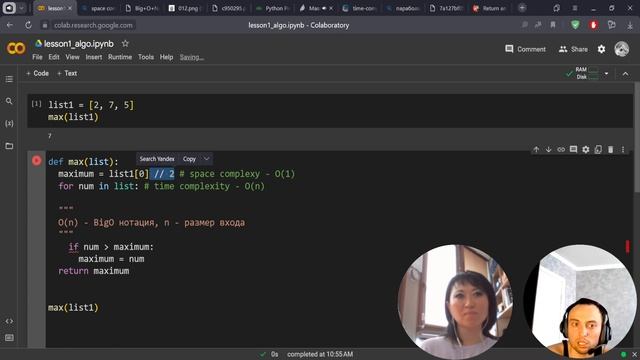This screenshot has width=640, height=360.
Task: Open Colab settings gear in header
Action: [x=601, y=49]
